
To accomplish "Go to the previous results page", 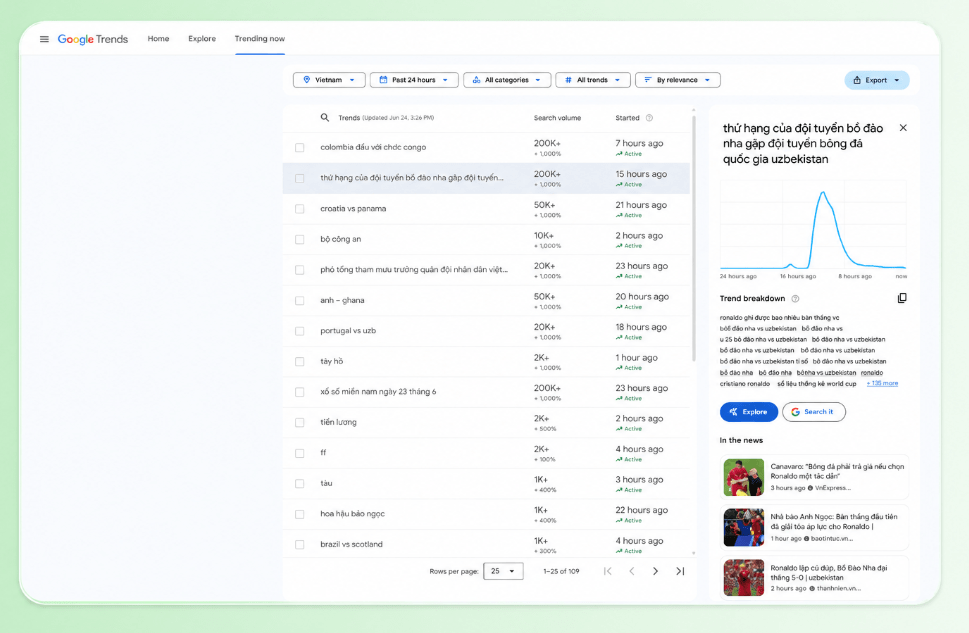I will pos(632,571).
